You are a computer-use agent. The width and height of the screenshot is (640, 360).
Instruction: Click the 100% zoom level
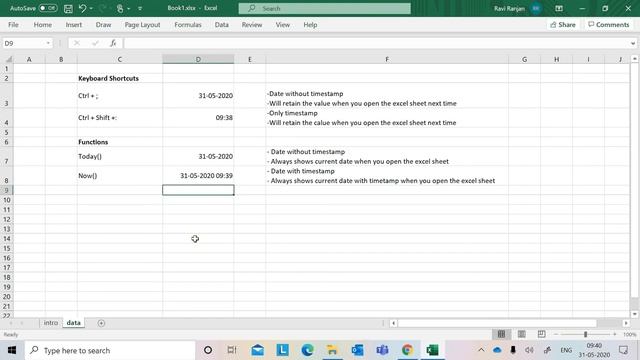tap(629, 334)
